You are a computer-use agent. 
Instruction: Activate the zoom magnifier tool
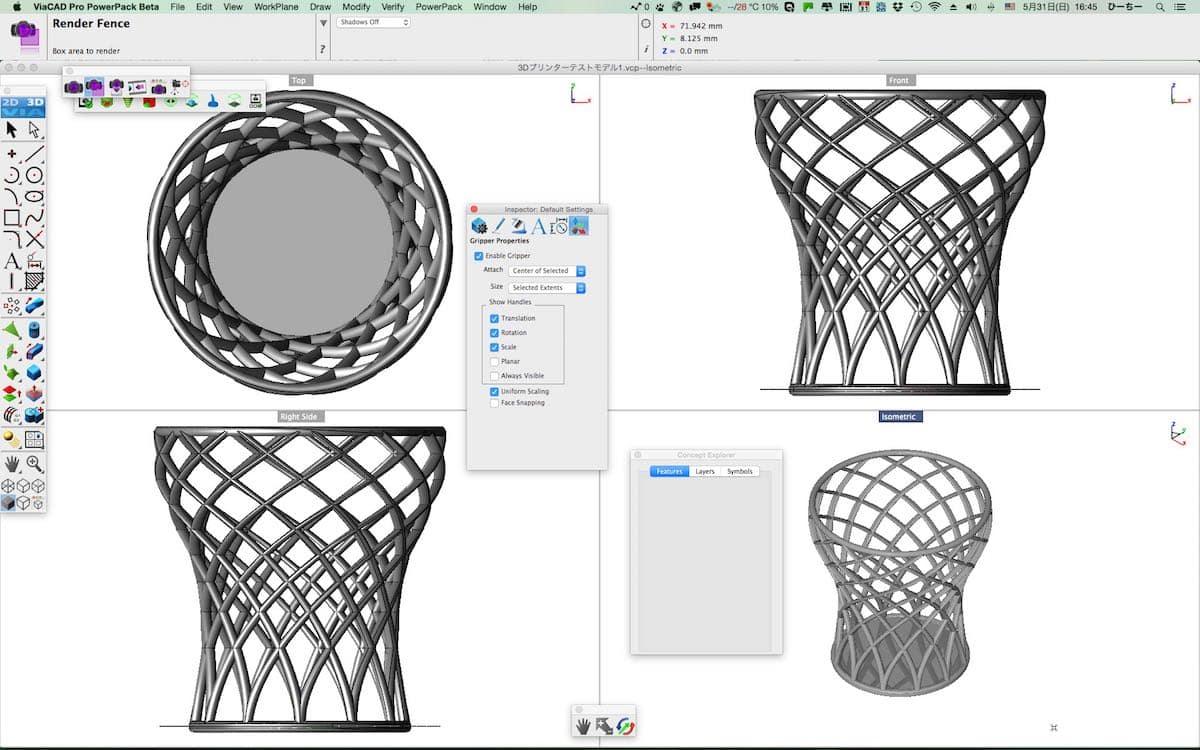(35, 464)
